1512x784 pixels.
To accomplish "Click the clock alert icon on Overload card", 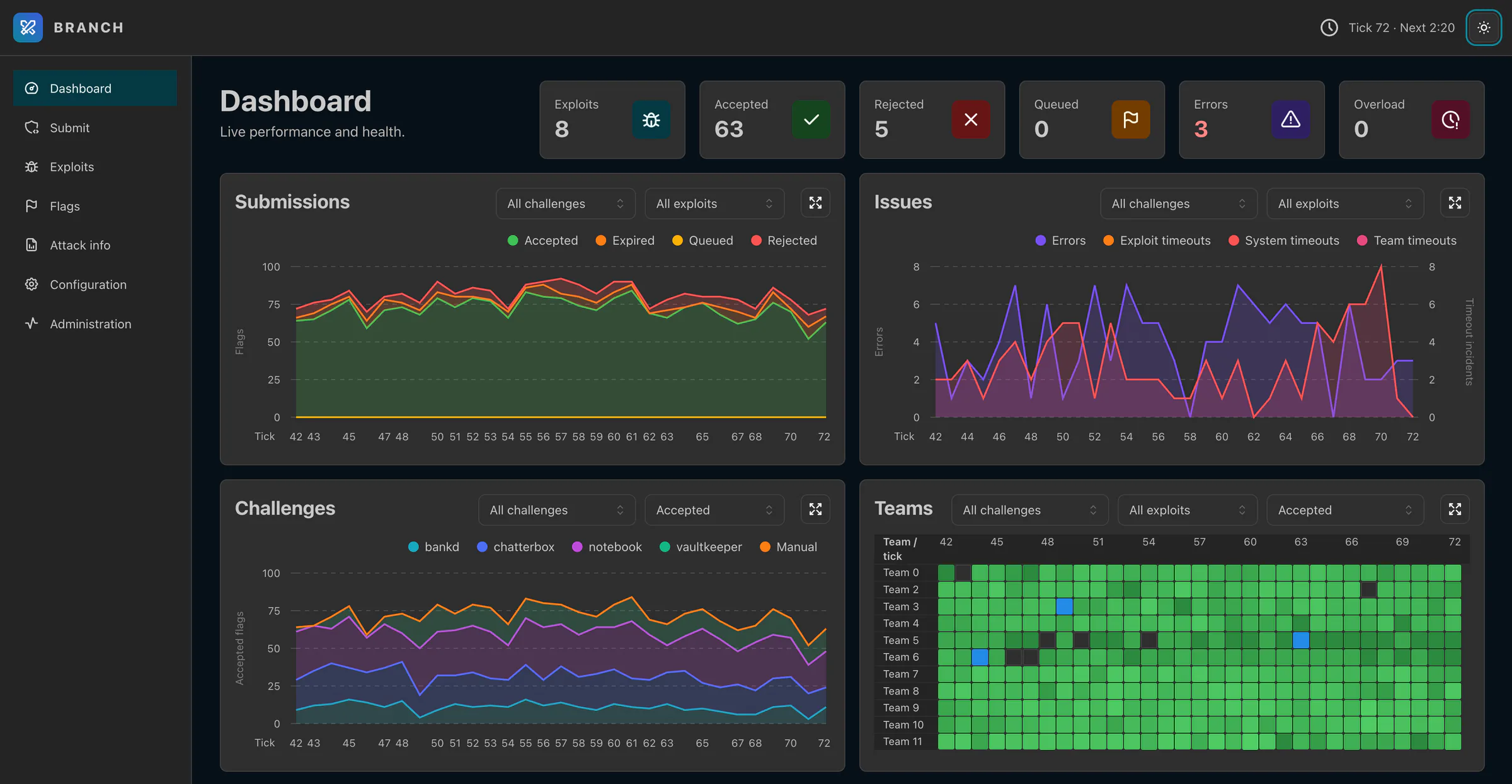I will tap(1451, 120).
